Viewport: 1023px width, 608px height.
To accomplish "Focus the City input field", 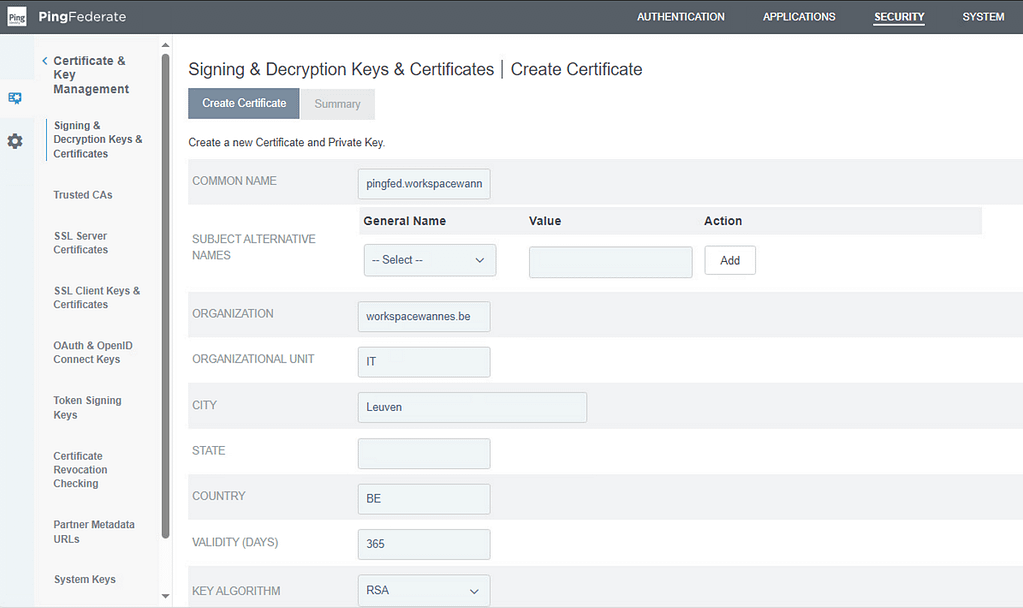I will 472,407.
